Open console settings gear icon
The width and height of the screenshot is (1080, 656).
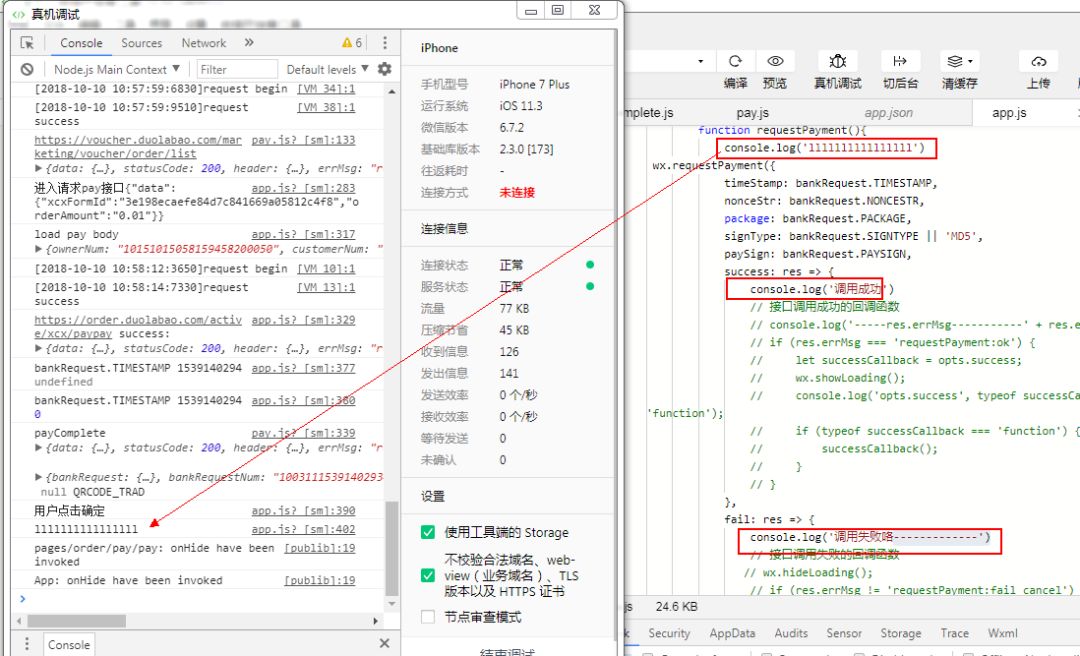[384, 69]
